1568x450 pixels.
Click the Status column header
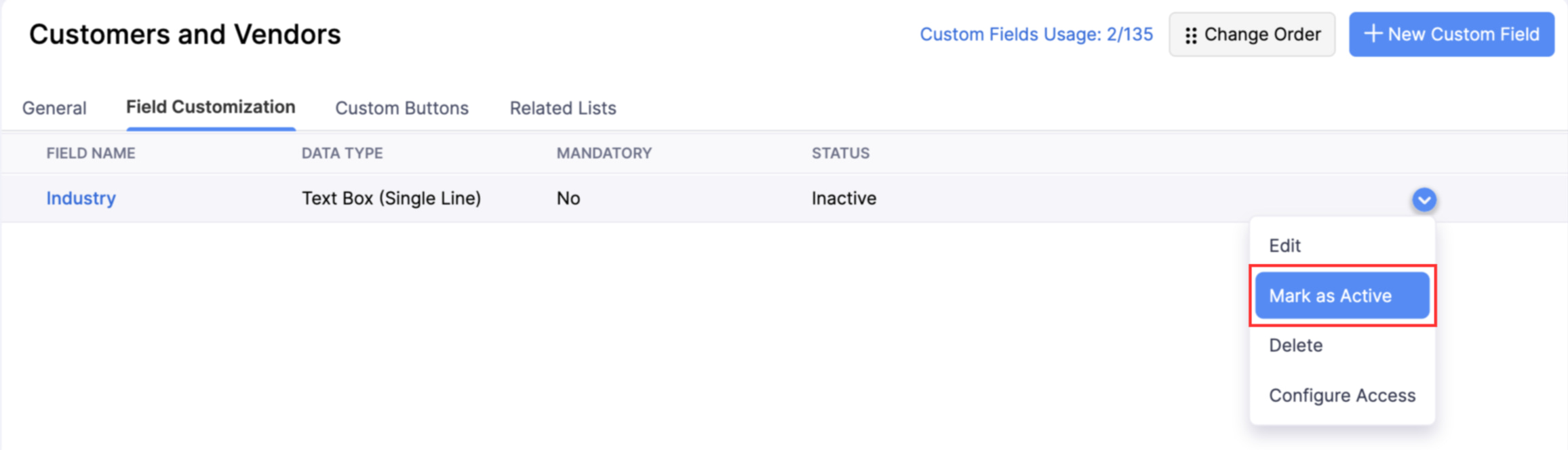[x=841, y=153]
